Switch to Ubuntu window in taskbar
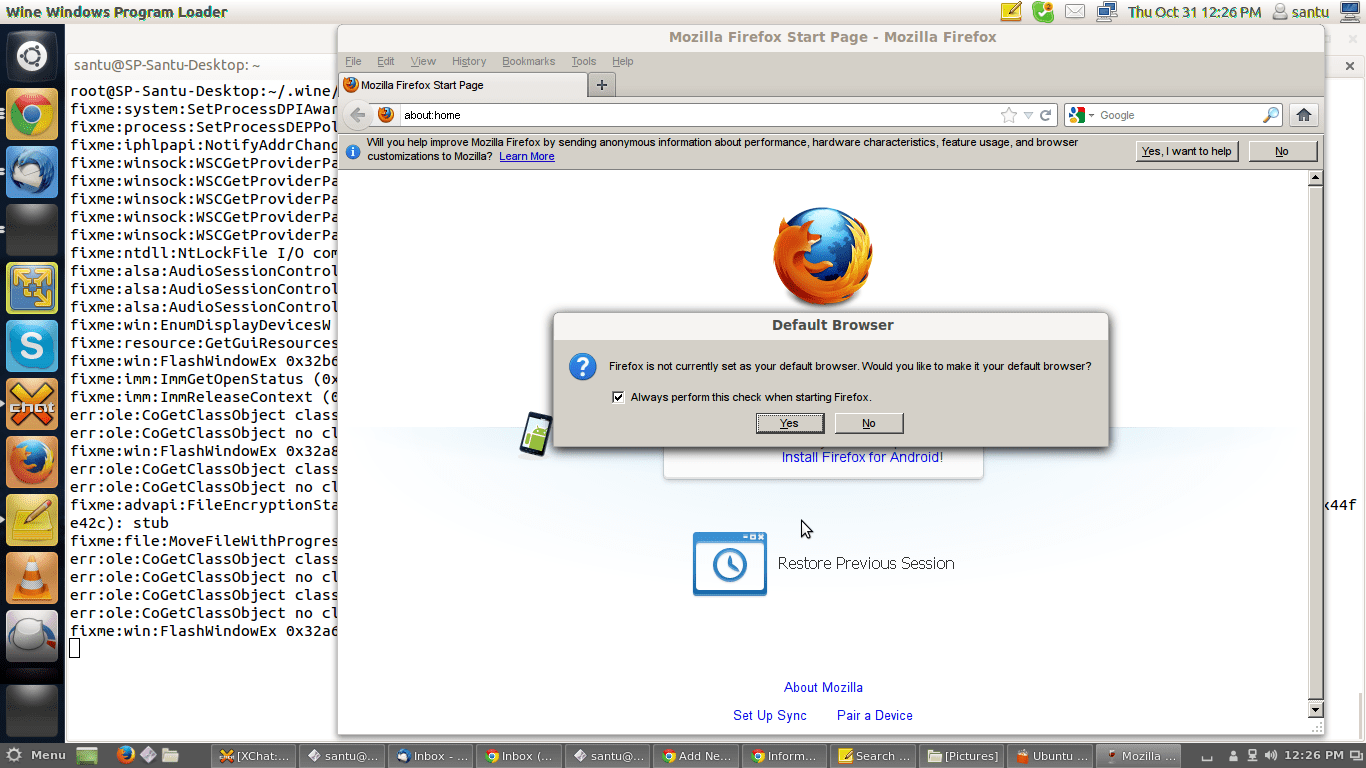 1050,755
